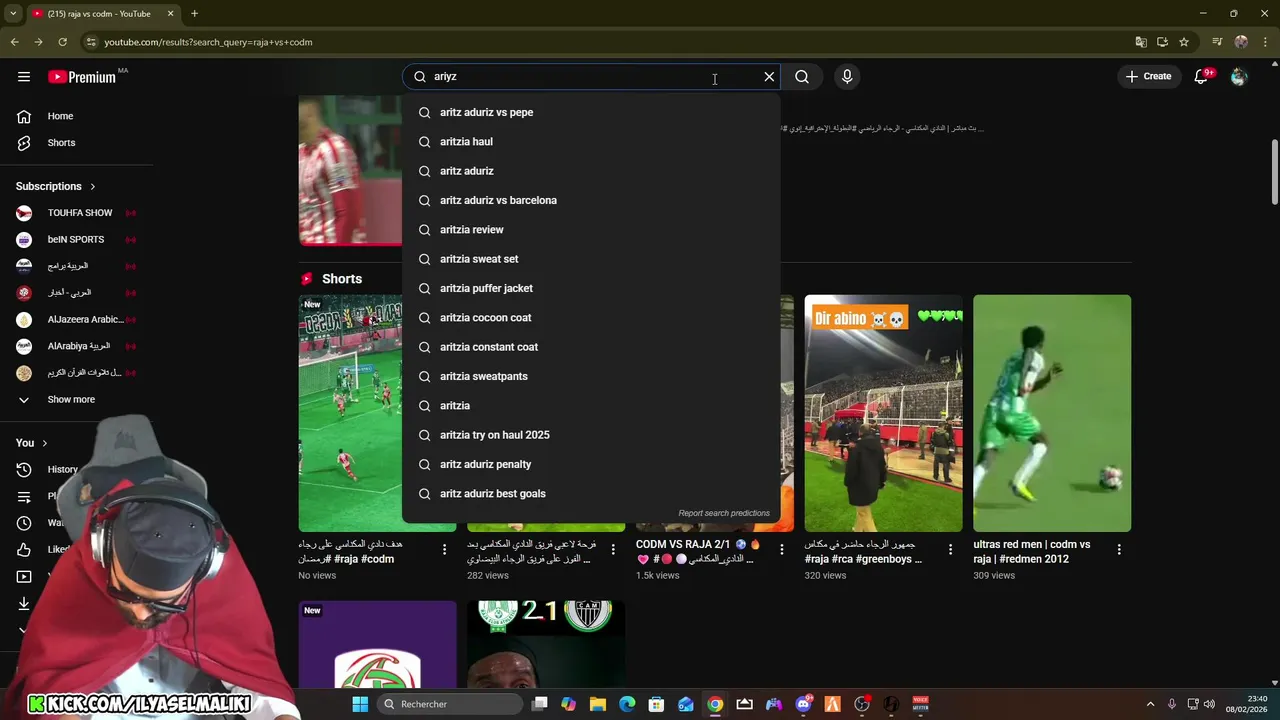This screenshot has width=1280, height=720.
Task: Pick 'aritzia try on haul 2025' suggestion
Action: 591,435
